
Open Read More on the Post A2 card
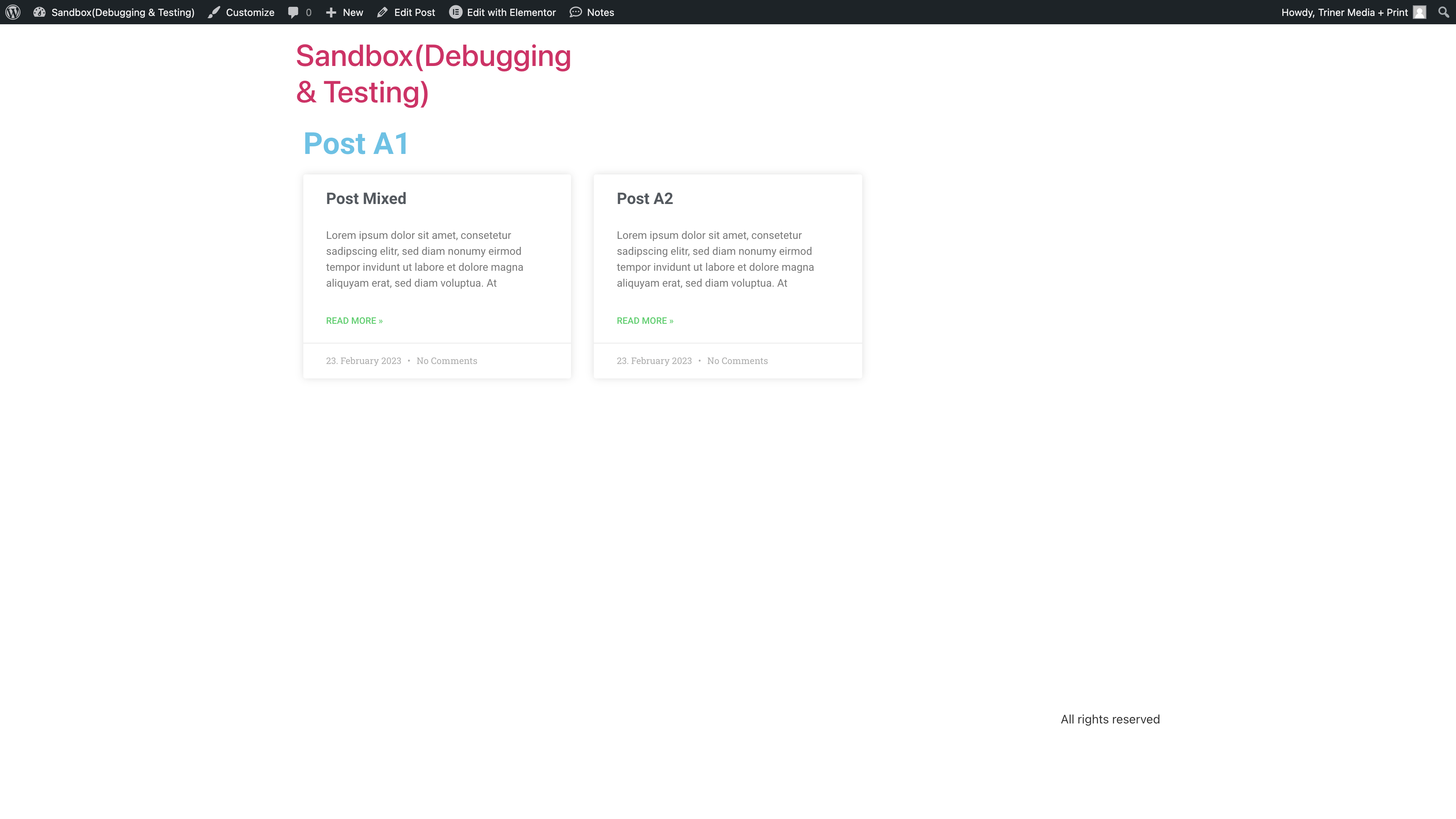point(644,320)
